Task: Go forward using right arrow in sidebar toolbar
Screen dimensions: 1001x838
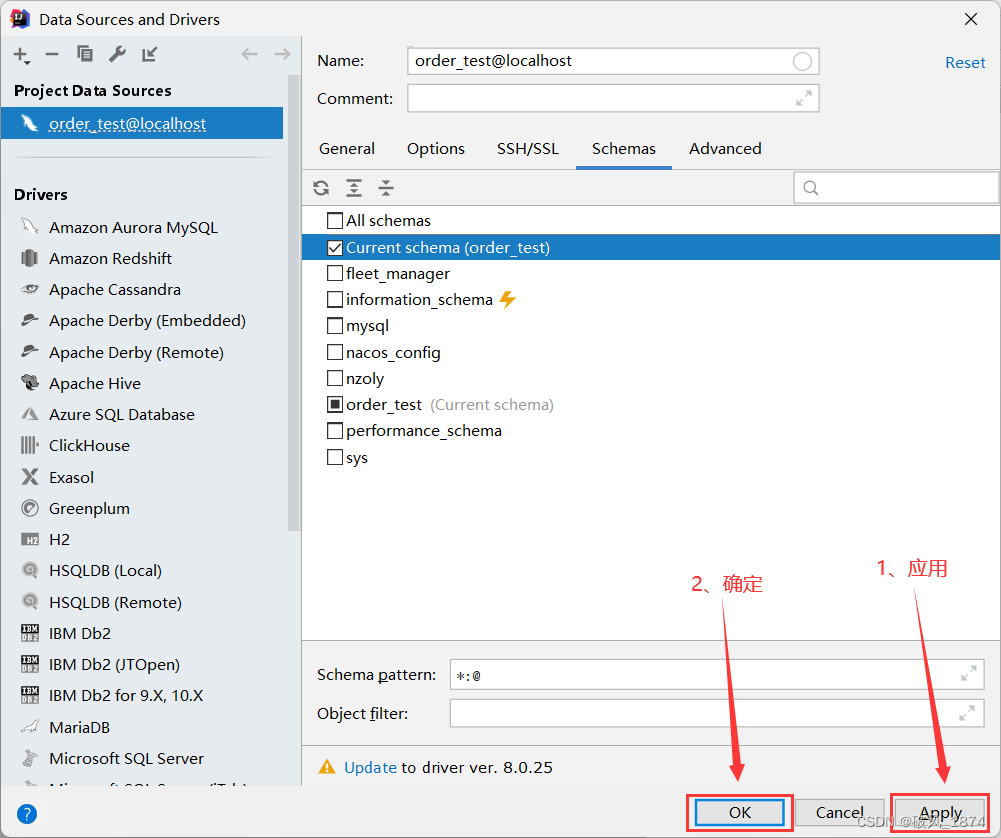Action: point(282,54)
